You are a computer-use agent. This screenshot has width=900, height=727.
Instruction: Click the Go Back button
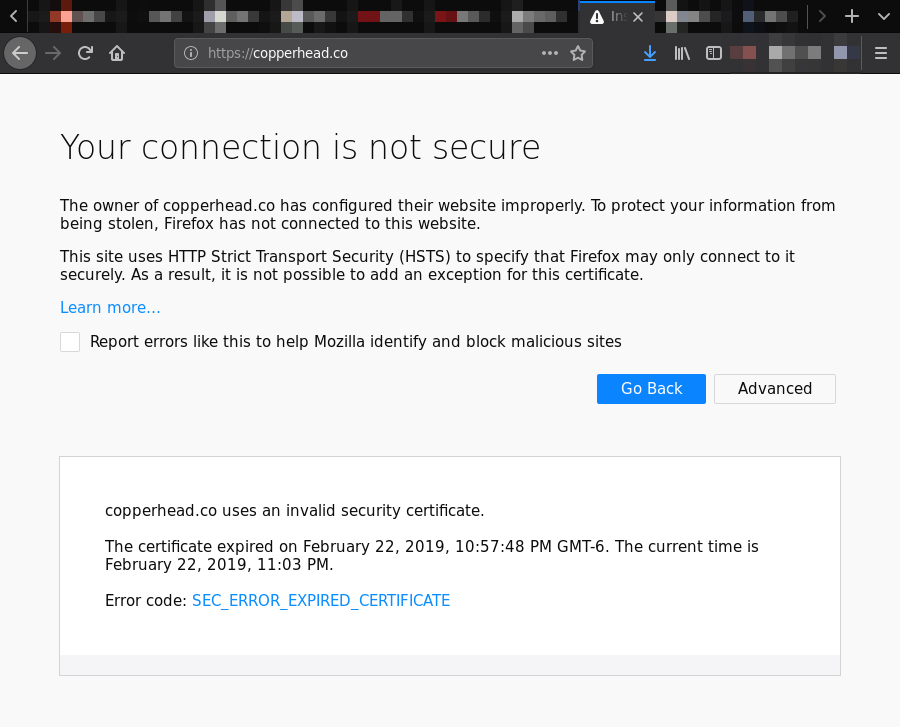coord(651,389)
